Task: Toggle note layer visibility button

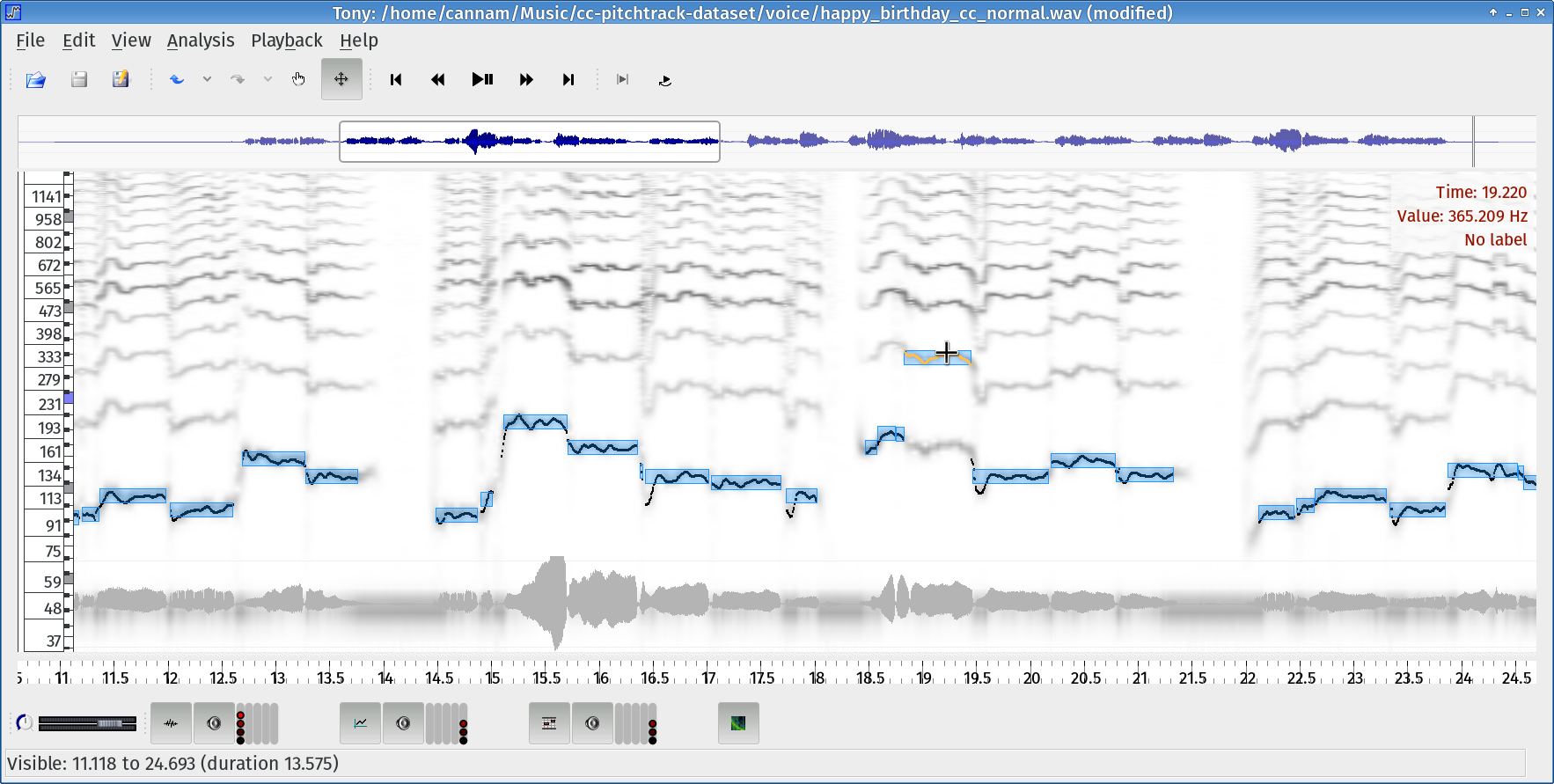Action: click(549, 723)
